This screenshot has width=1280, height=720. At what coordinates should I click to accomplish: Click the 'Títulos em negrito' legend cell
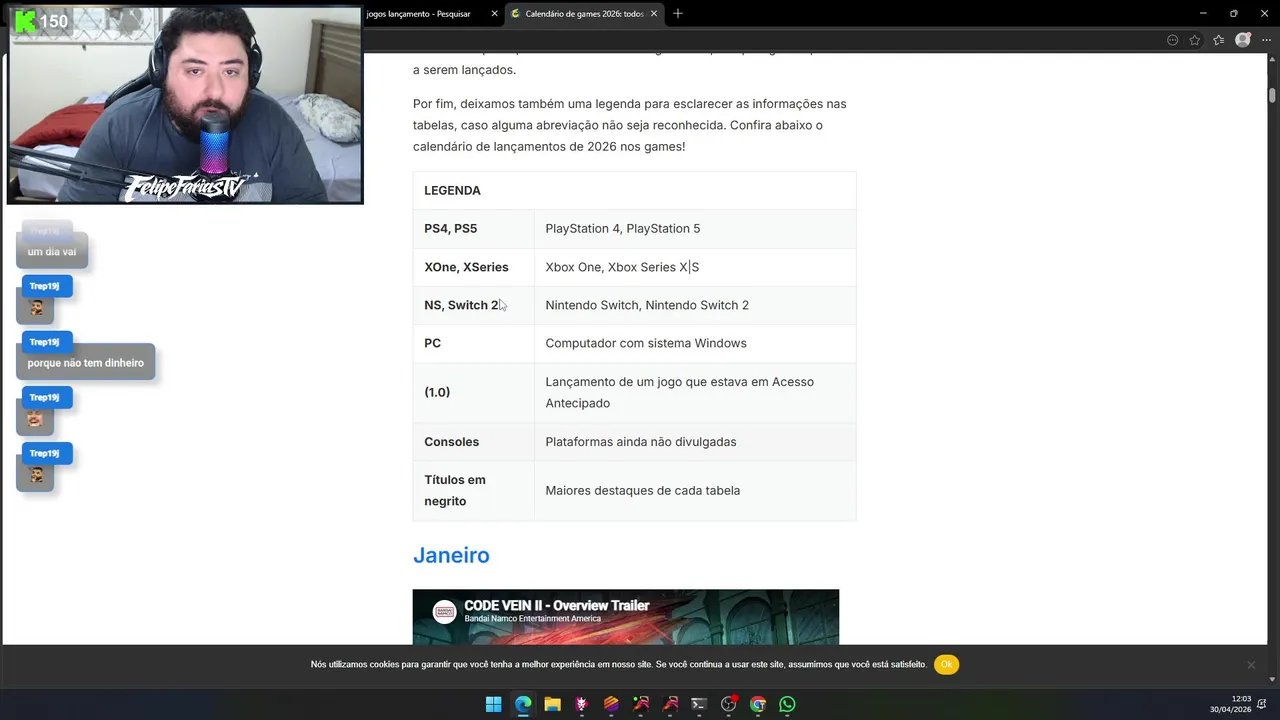click(x=473, y=490)
